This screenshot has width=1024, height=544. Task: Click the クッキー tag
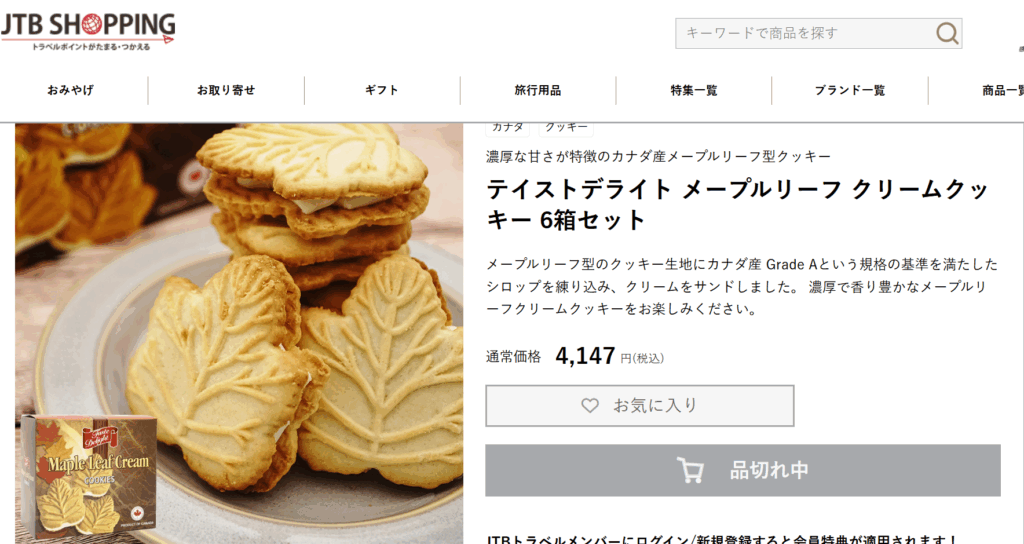(x=566, y=129)
